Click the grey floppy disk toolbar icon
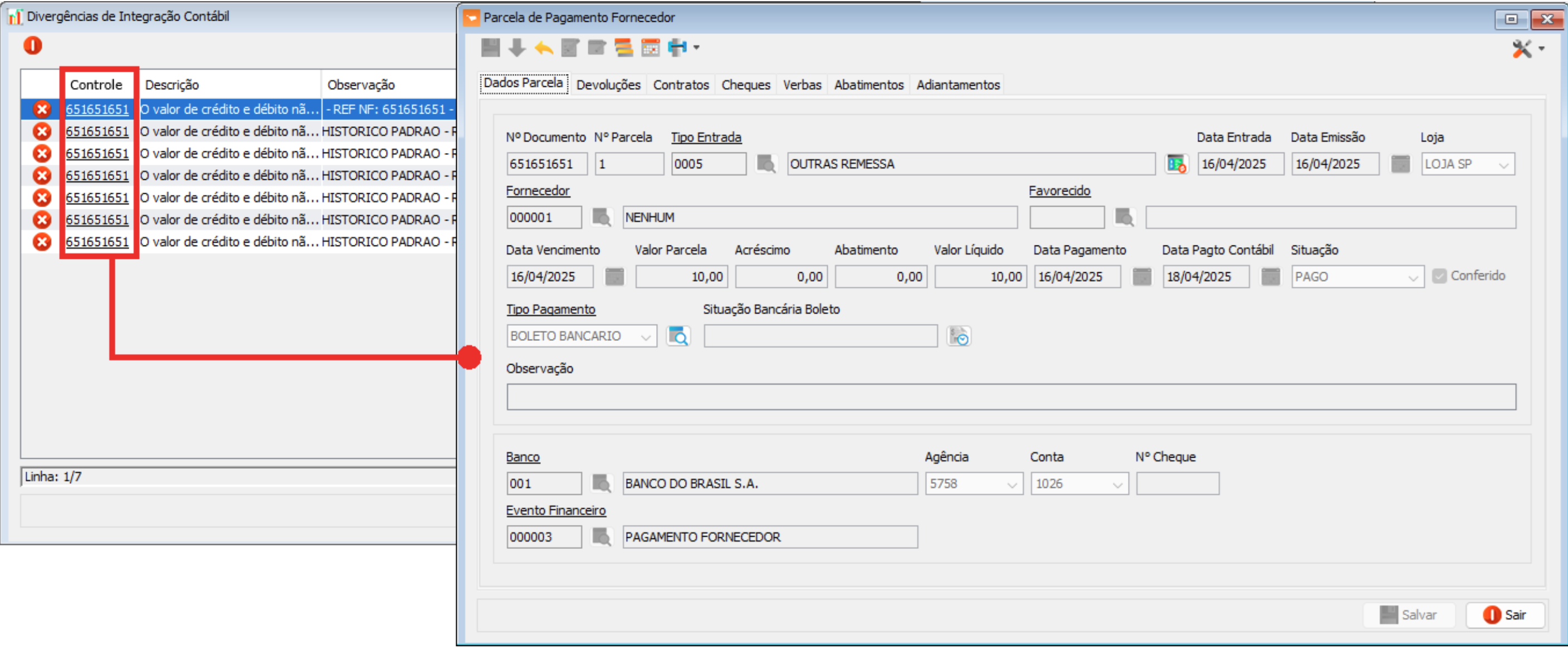 tap(490, 47)
